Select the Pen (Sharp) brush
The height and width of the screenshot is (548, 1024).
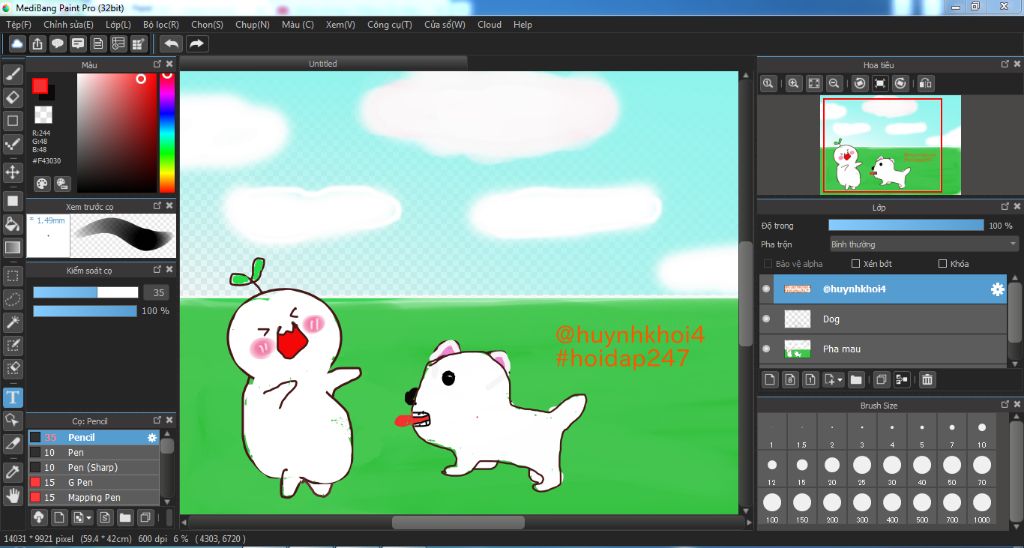94,468
